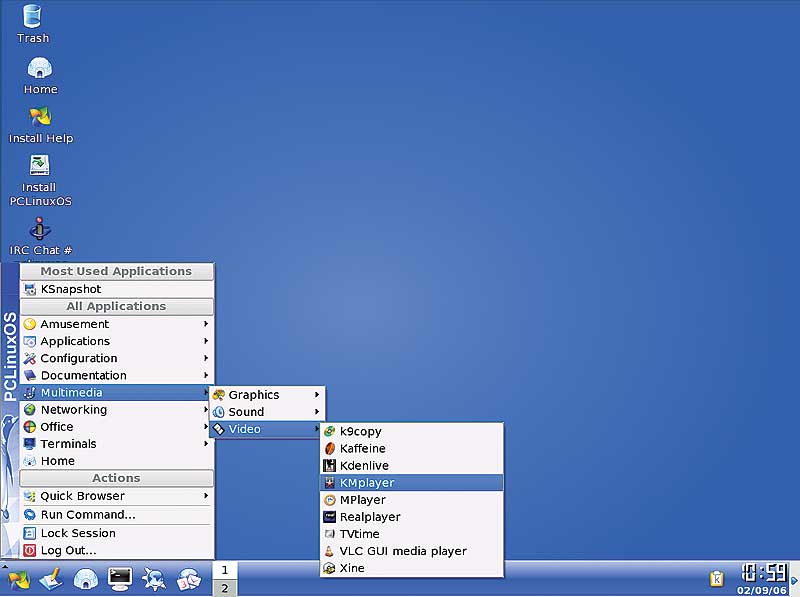Open the Trash desktop icon
This screenshot has height=597, width=800.
click(x=32, y=23)
